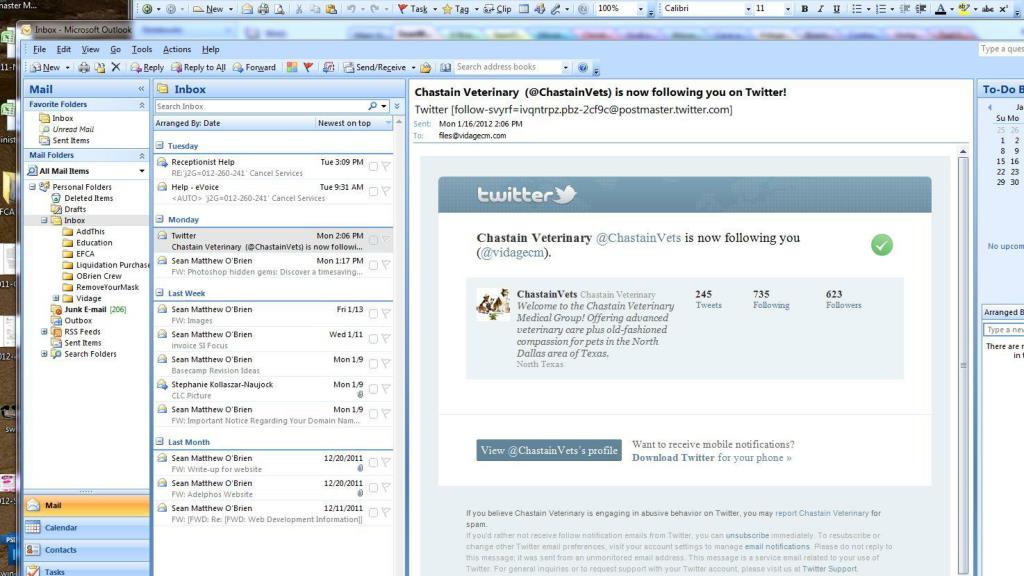Click the bulleted list icon in background window
1024x576 pixels.
[856, 8]
